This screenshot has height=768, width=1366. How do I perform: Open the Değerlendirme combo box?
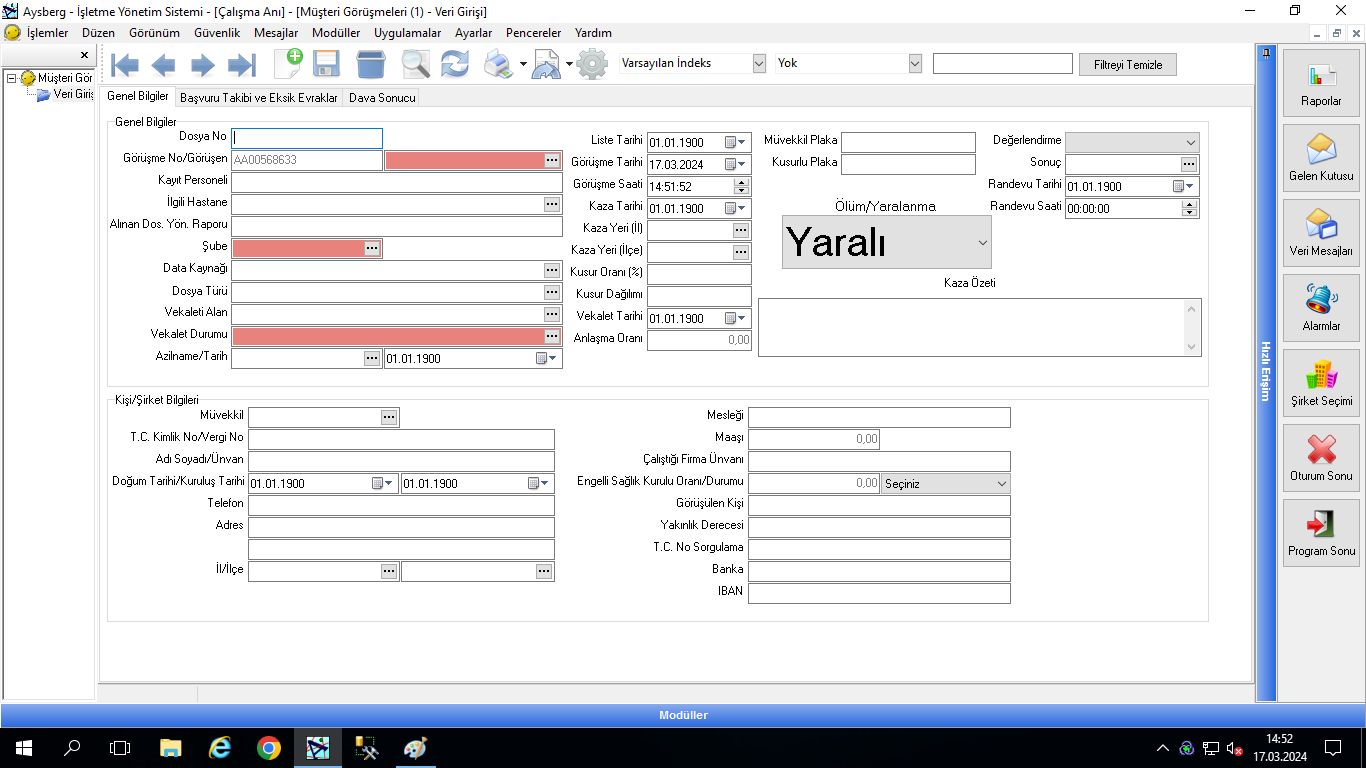1190,142
